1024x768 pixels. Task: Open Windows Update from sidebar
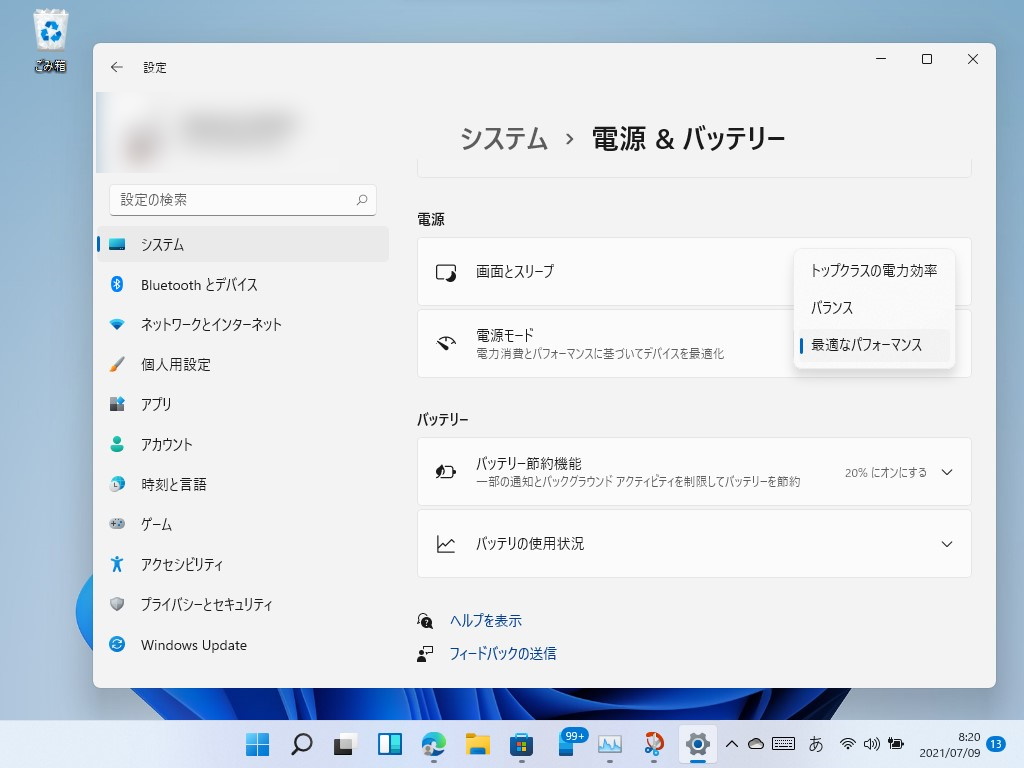193,644
